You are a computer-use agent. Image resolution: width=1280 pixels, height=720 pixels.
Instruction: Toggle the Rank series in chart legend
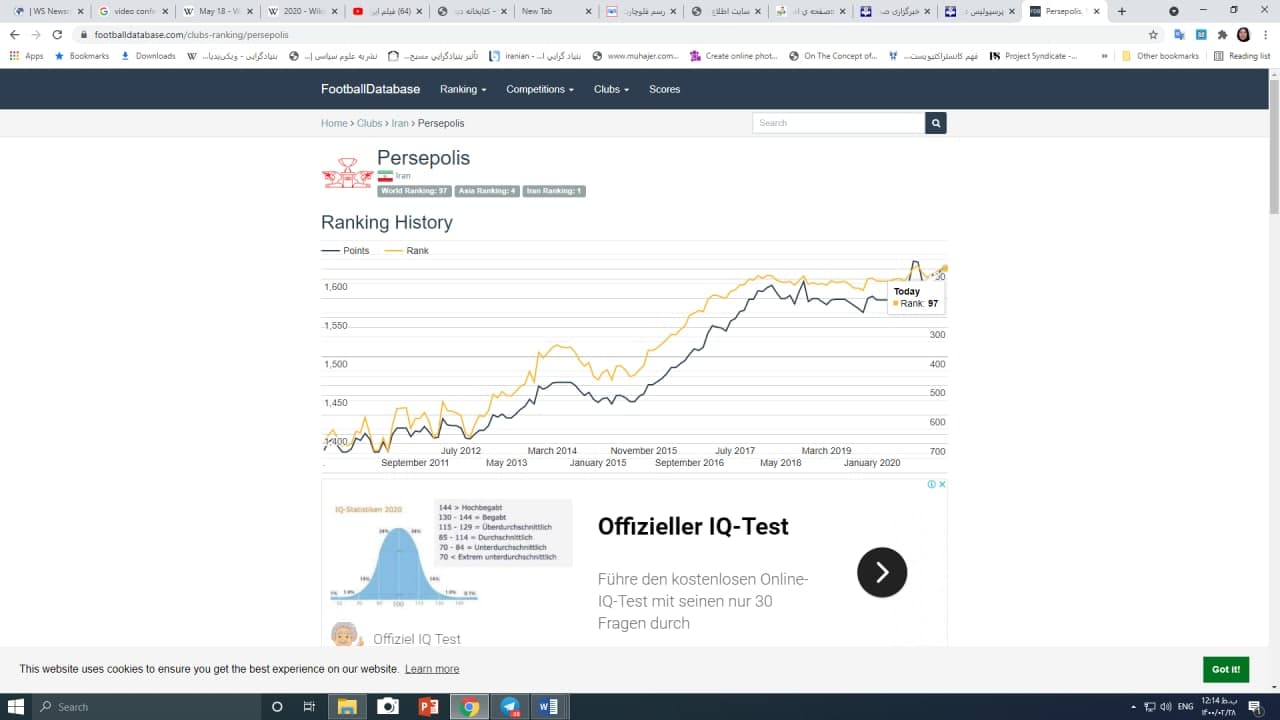[406, 250]
